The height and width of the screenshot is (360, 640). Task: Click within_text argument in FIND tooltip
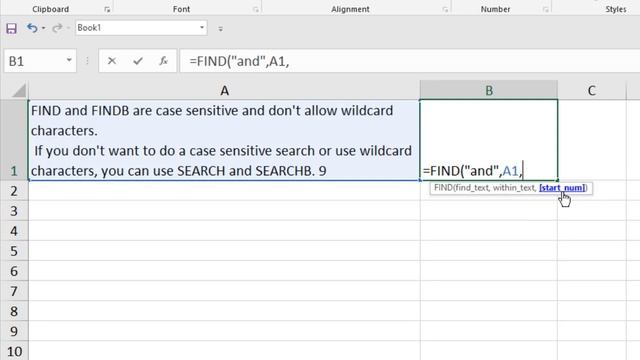[513, 188]
